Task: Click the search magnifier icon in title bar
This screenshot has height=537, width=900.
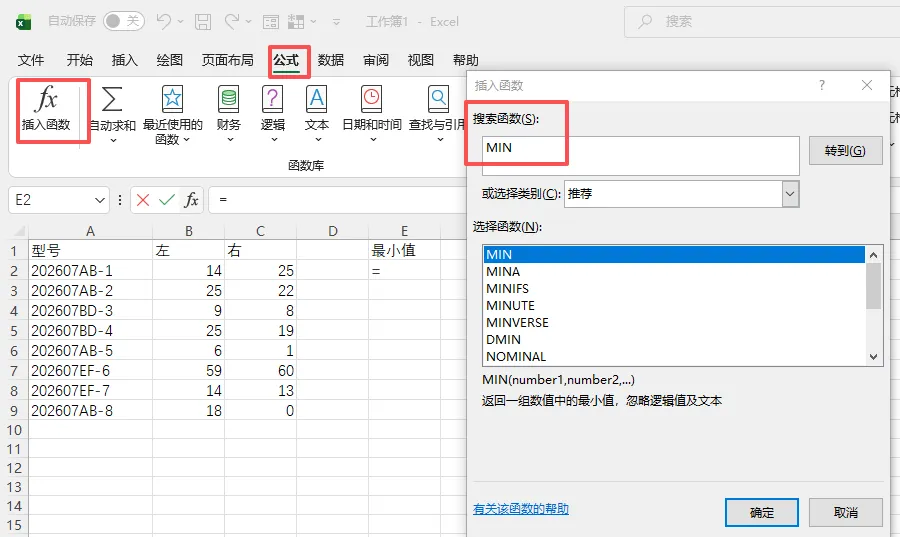Action: pyautogui.click(x=646, y=22)
